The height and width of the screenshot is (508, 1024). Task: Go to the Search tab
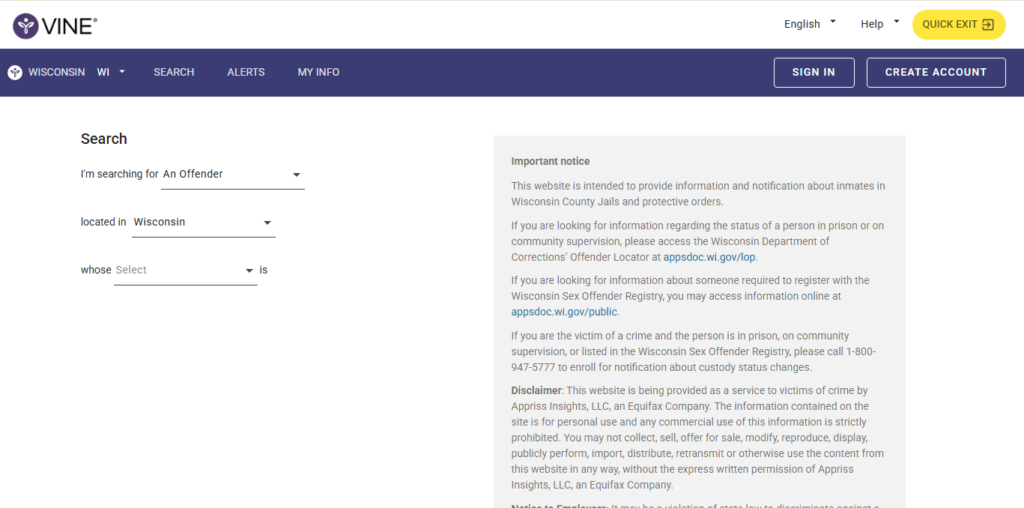pyautogui.click(x=174, y=73)
